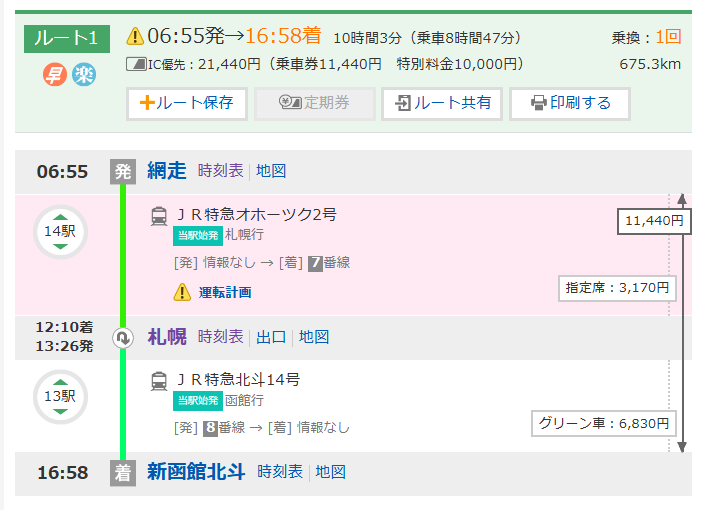Click the 着 arrival marker
Image resolution: width=701 pixels, height=510 pixels.
123,473
